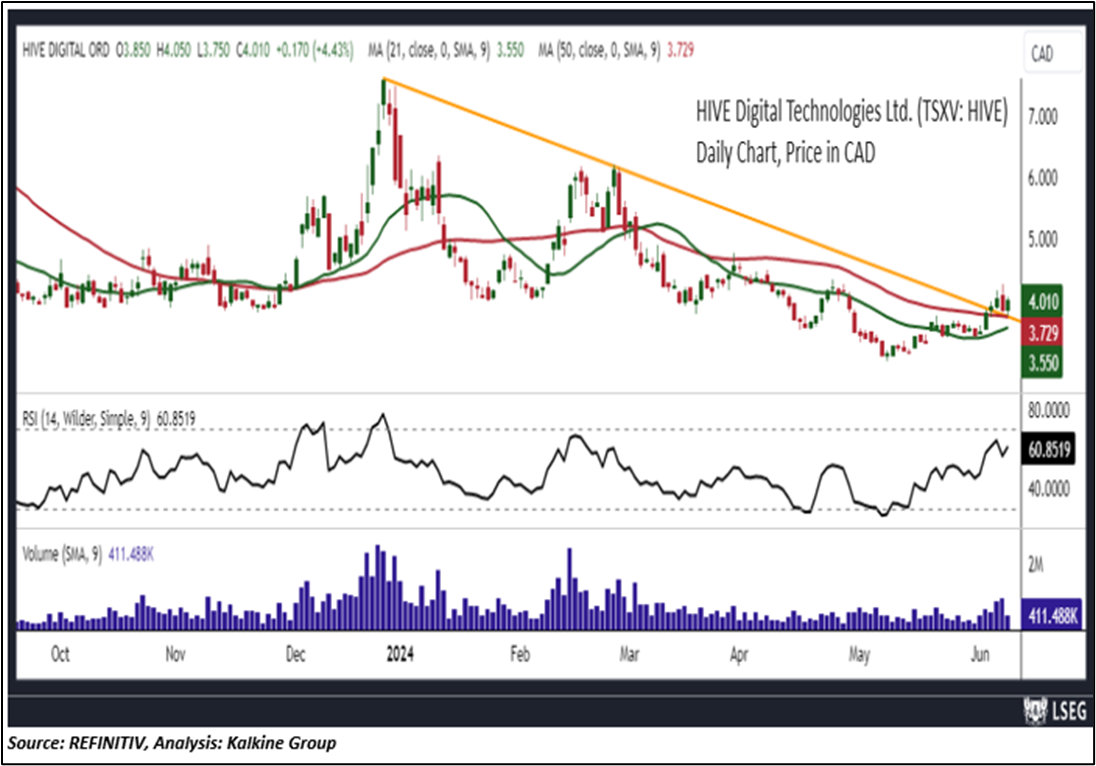
Task: Click the 60.8519 RSI value in the legend
Action: tap(175, 419)
